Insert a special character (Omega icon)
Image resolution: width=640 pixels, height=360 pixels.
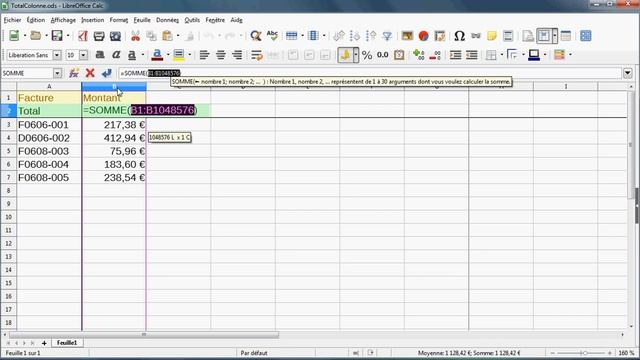(459, 36)
